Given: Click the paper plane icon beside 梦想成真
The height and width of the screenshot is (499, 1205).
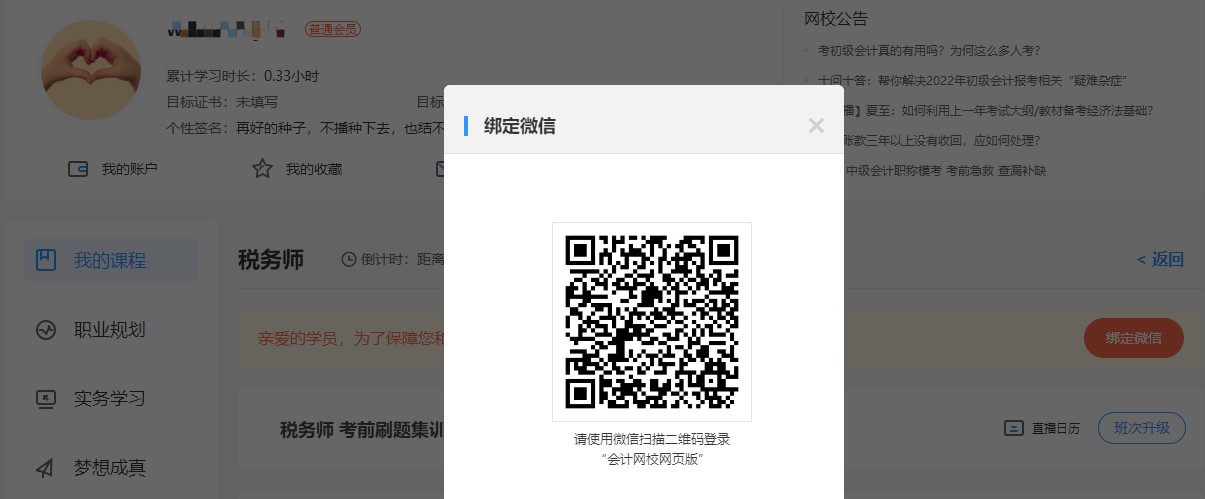Looking at the screenshot, I should click(x=46, y=467).
